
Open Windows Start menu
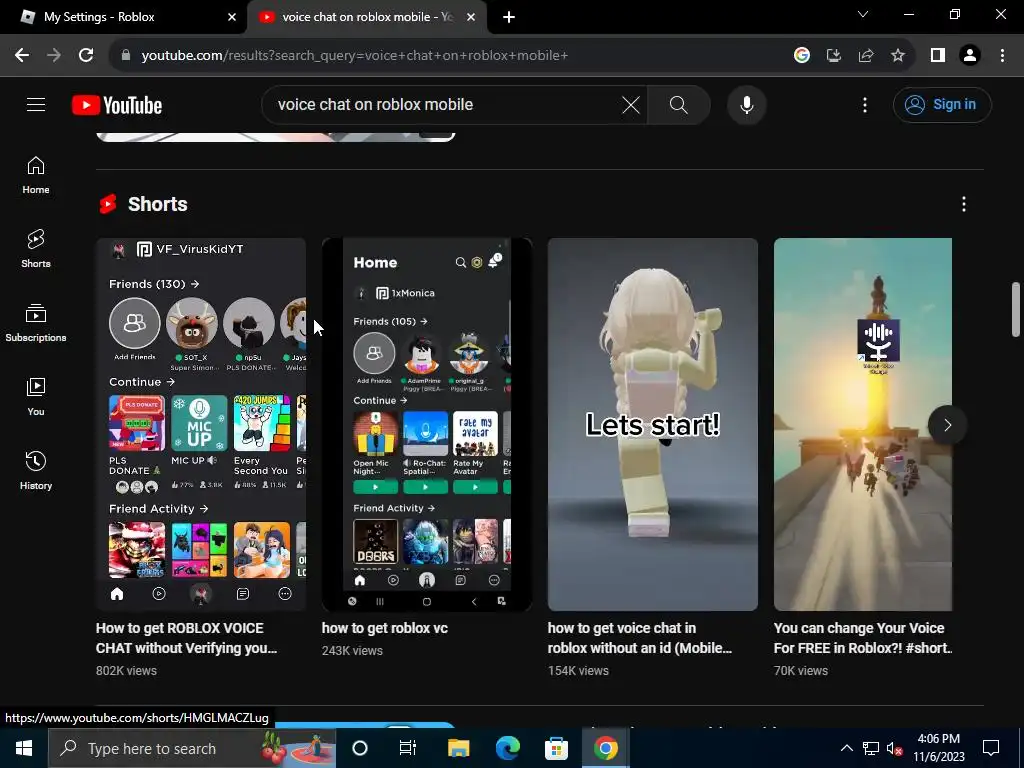point(24,748)
